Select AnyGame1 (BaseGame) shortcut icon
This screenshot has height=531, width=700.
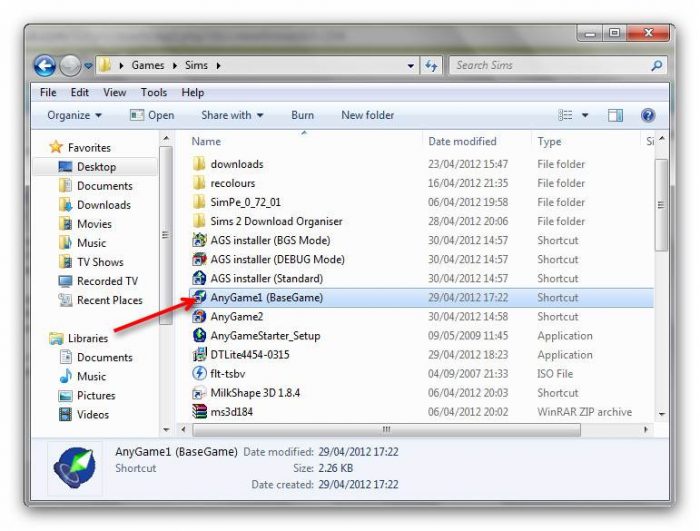(199, 297)
